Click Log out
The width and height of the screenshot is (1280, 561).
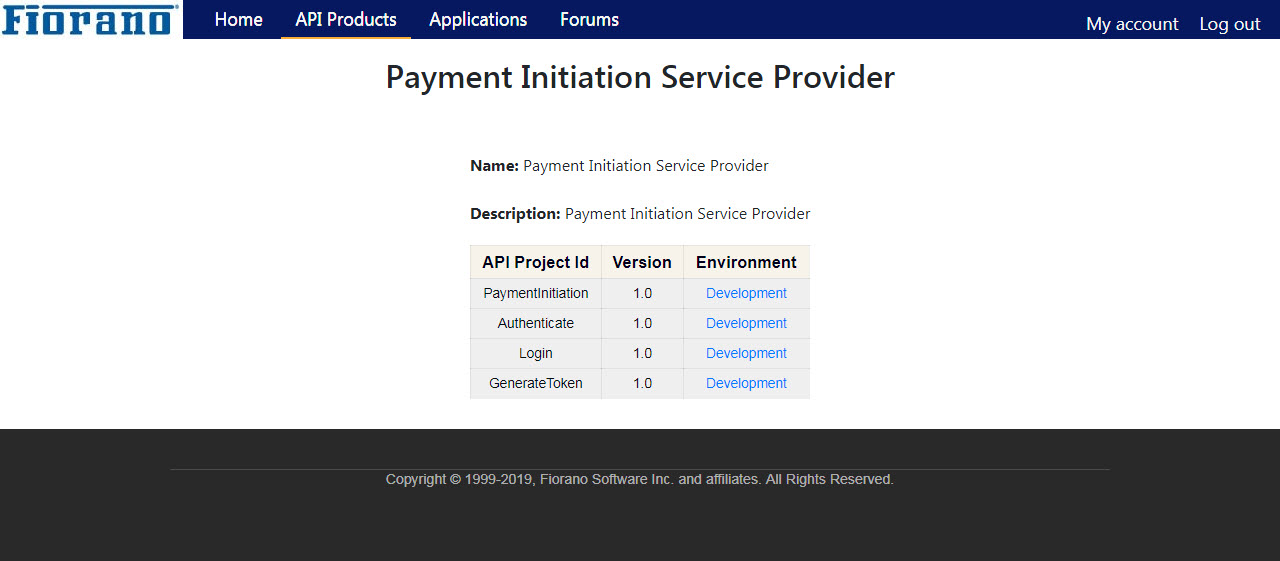coord(1230,24)
